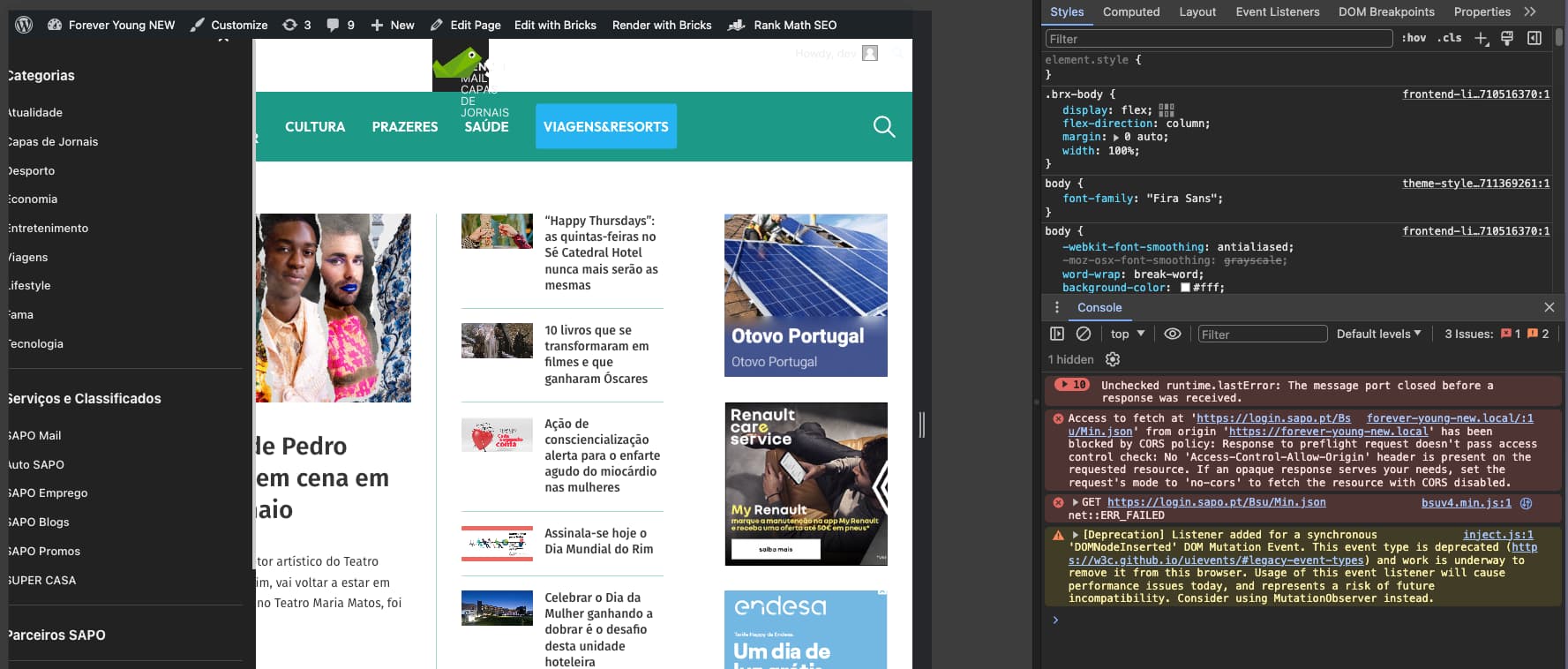Switch to the Event Listeners tab
This screenshot has height=669, width=1568.
tap(1277, 11)
